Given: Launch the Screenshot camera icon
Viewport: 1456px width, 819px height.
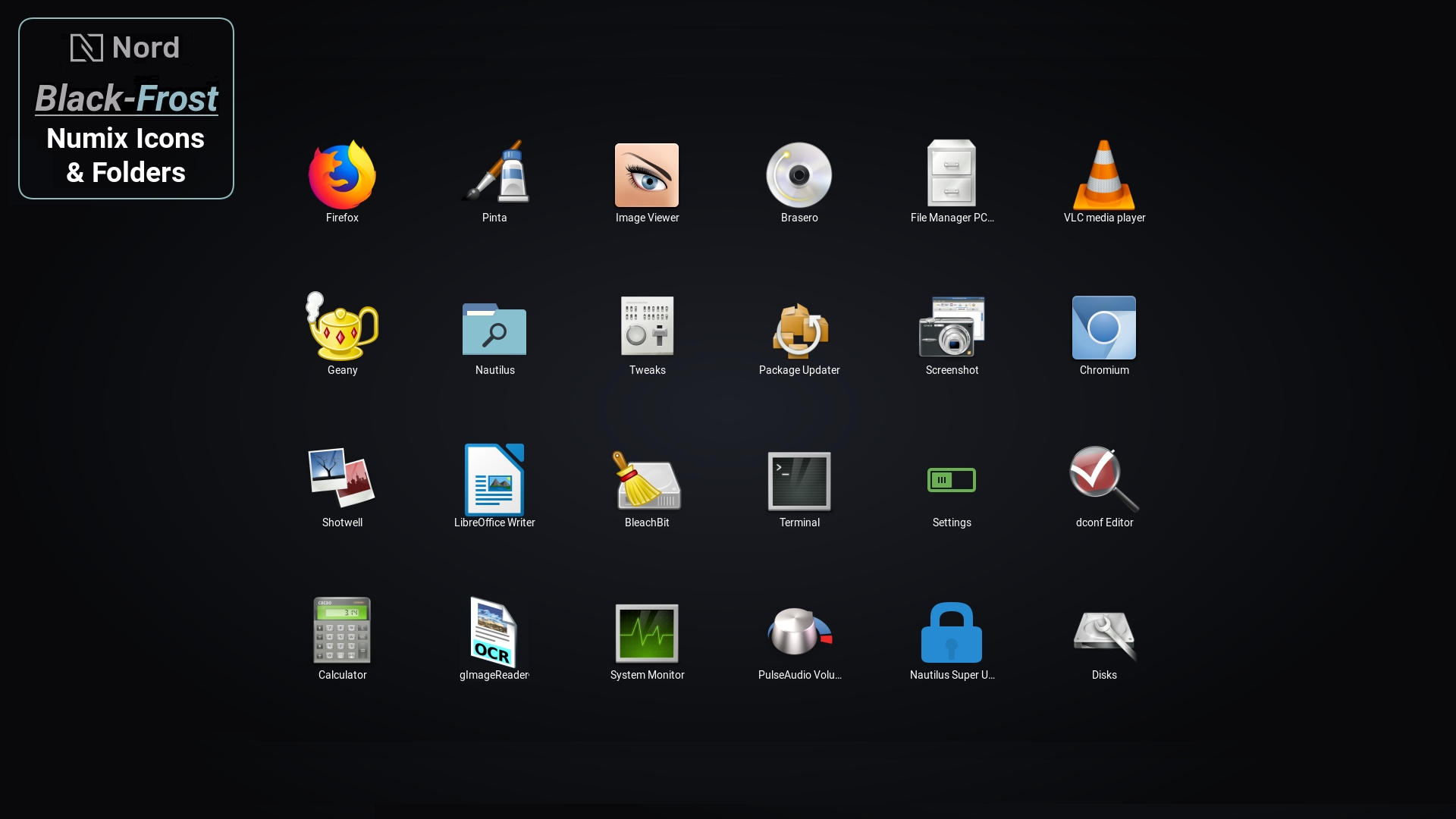Looking at the screenshot, I should pos(952,327).
